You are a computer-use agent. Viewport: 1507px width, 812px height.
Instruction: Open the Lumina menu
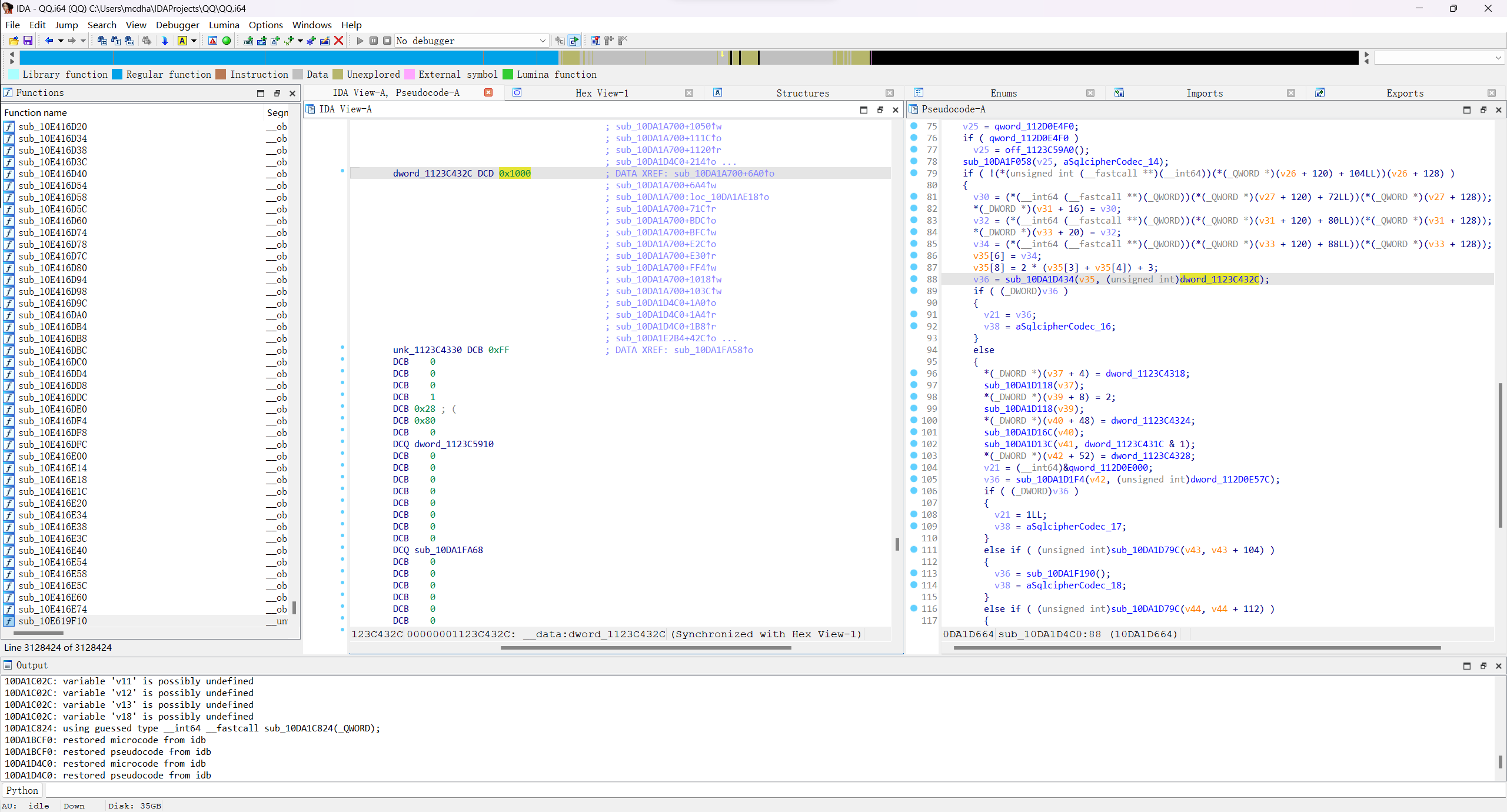tap(224, 25)
